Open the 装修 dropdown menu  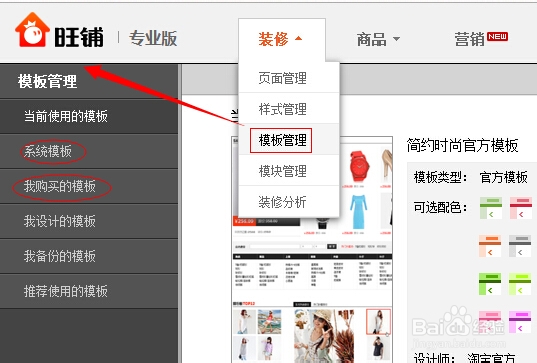click(x=282, y=39)
